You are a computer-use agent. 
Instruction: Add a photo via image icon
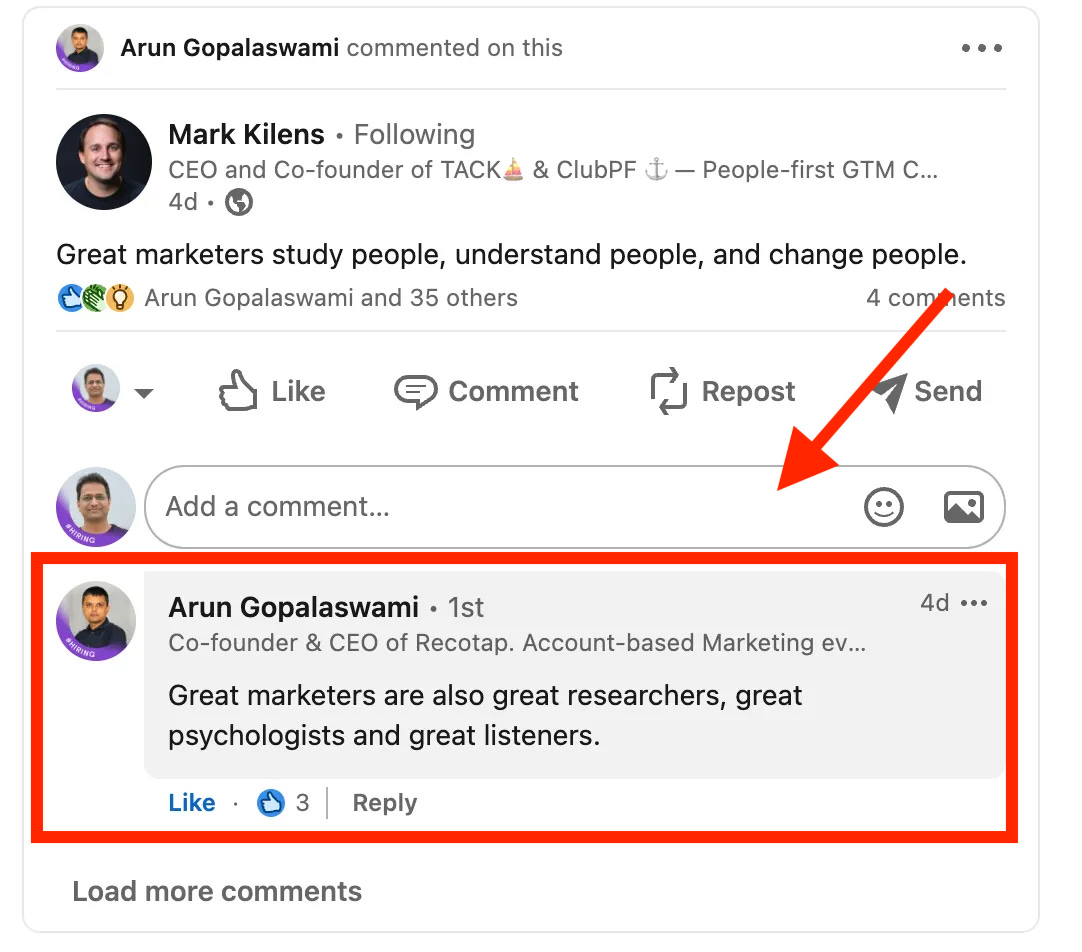[963, 507]
